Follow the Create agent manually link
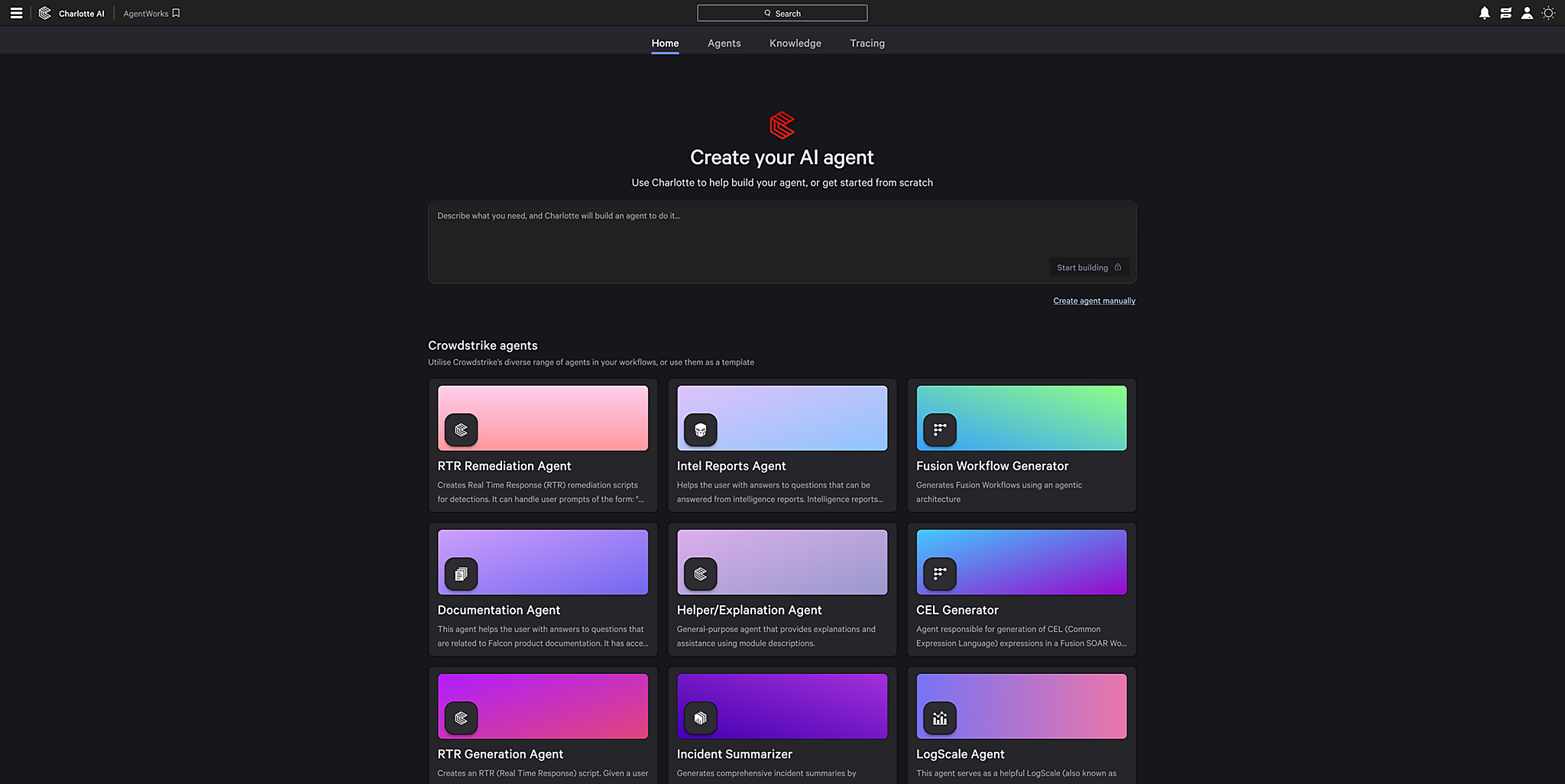This screenshot has width=1565, height=784. pyautogui.click(x=1094, y=301)
